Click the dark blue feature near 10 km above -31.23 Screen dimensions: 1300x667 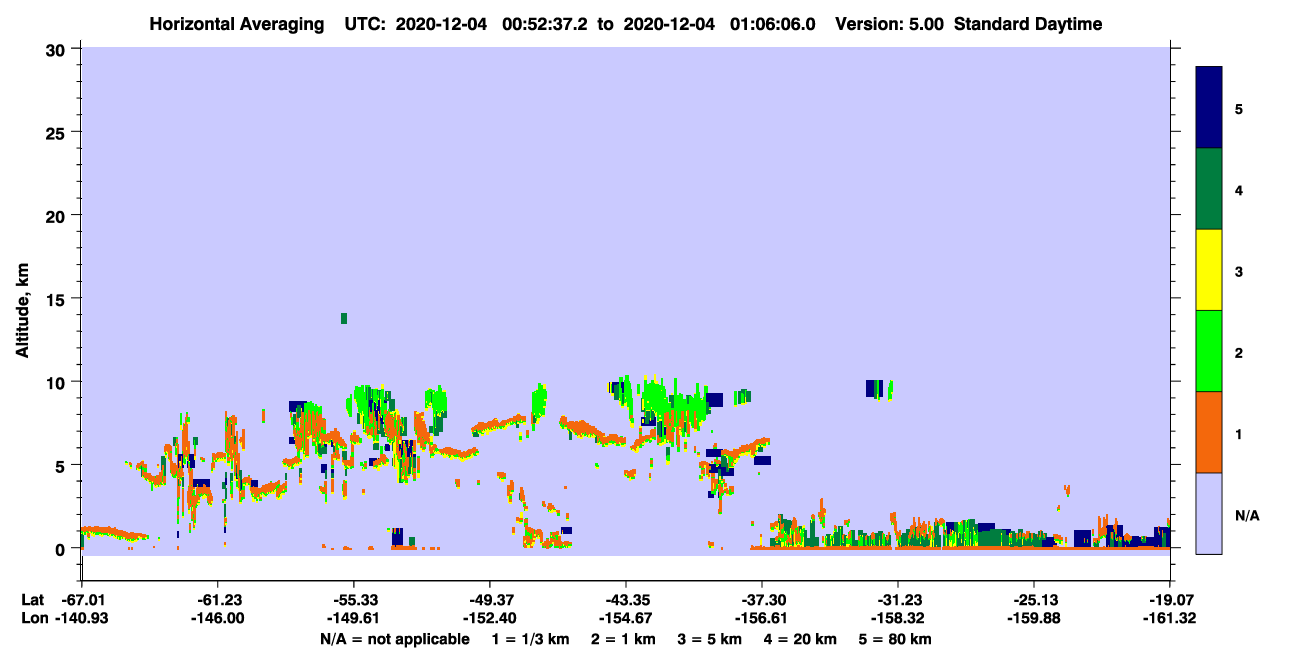pos(875,388)
